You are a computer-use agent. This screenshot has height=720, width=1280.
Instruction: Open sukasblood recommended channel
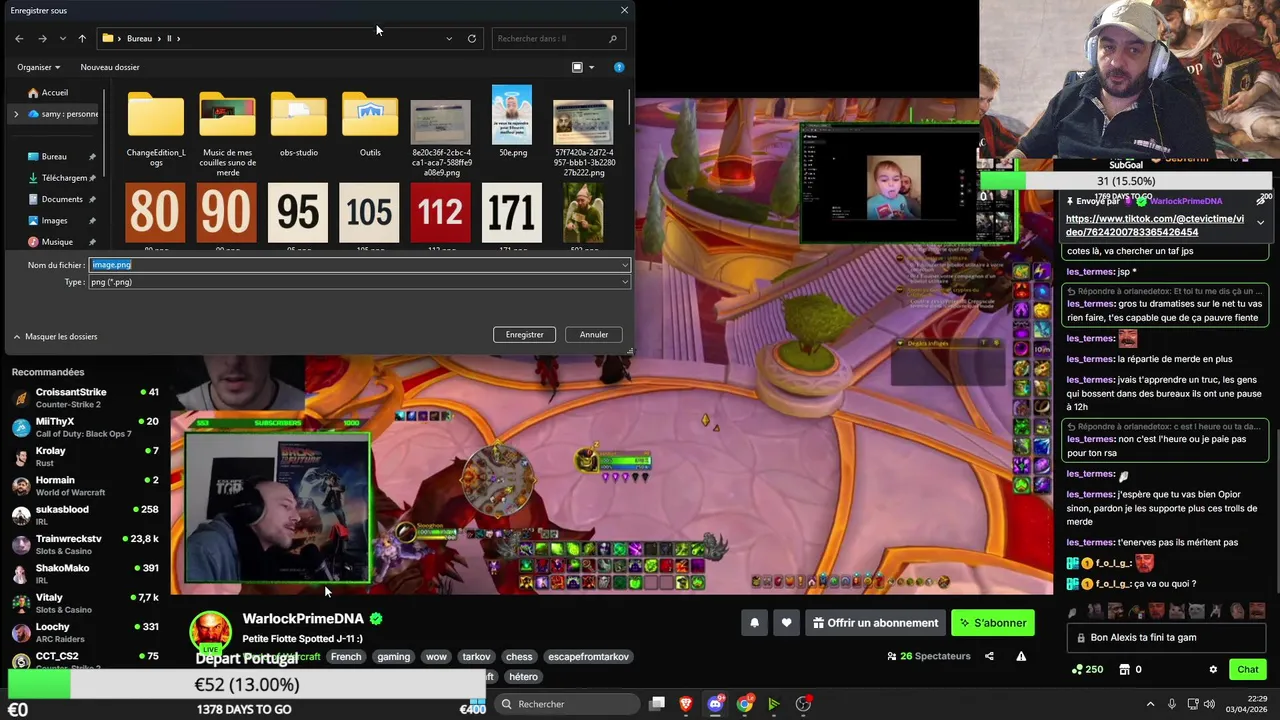point(85,515)
